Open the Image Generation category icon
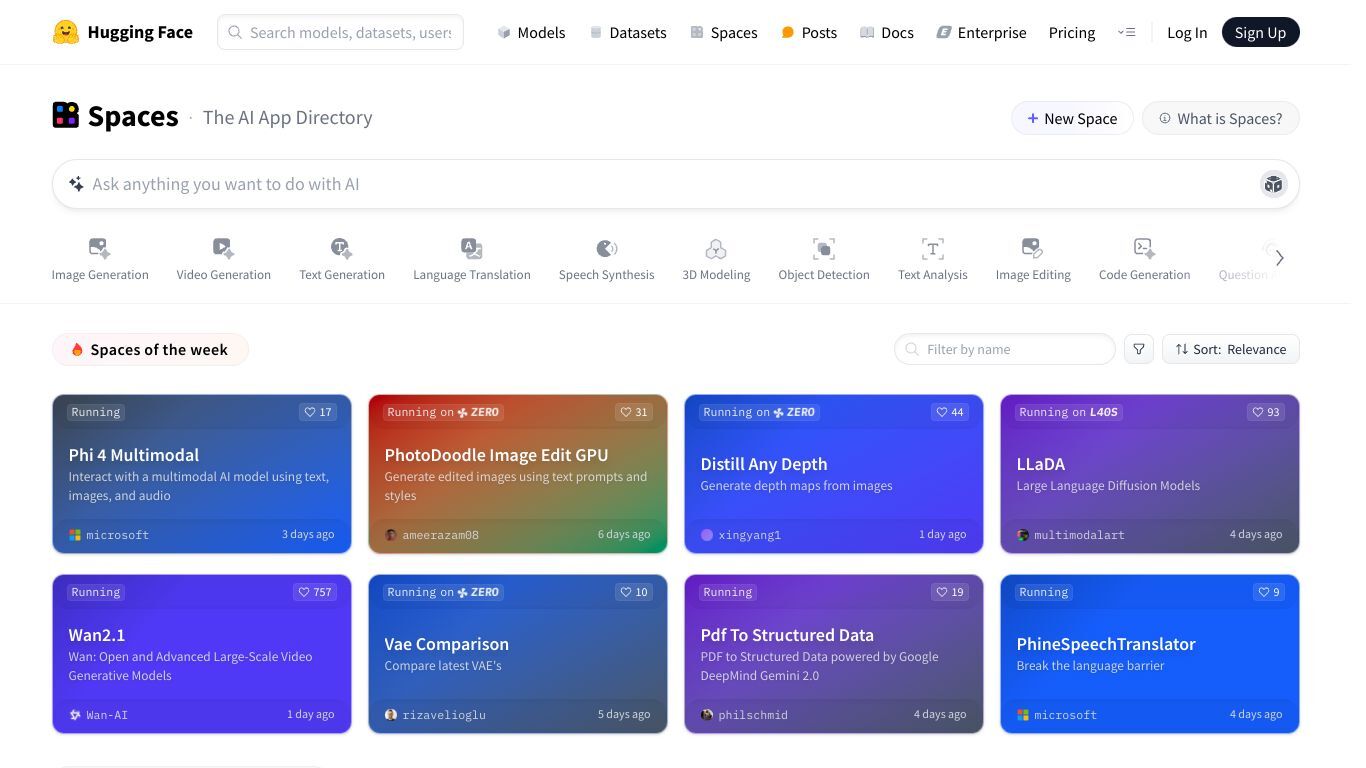Image resolution: width=1366 pixels, height=768 pixels. (x=100, y=248)
